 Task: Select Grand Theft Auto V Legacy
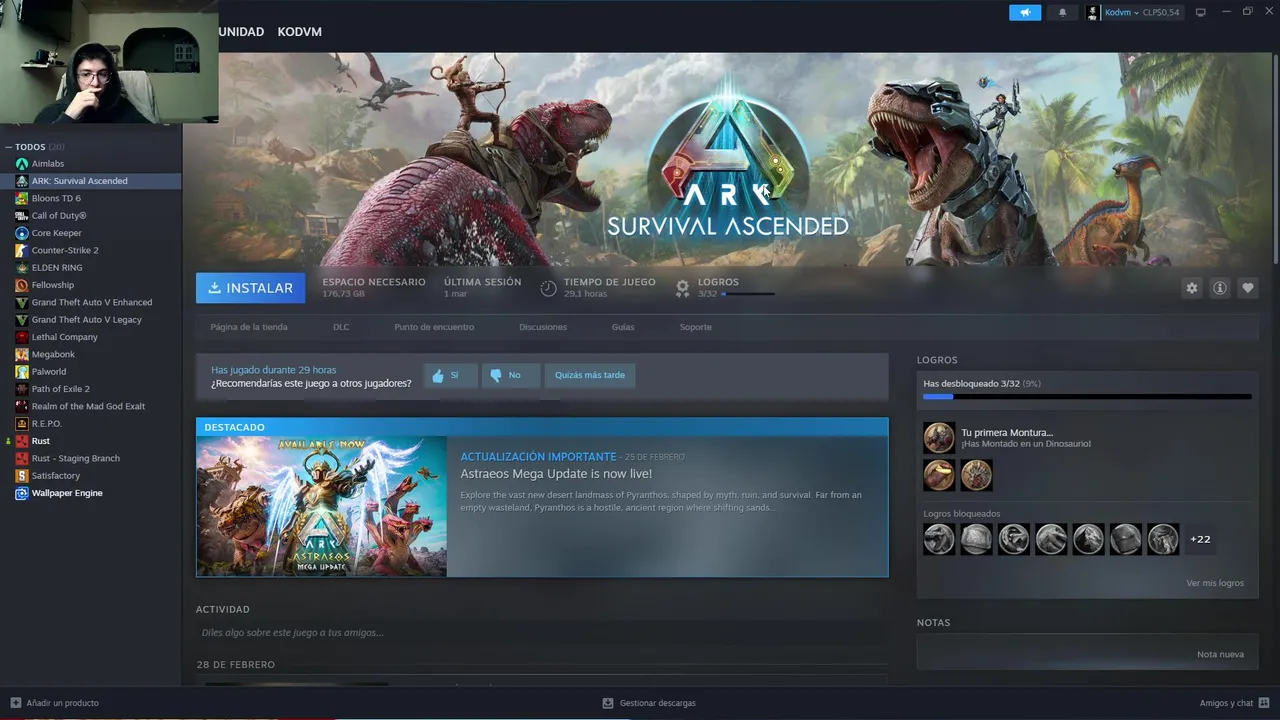point(87,320)
